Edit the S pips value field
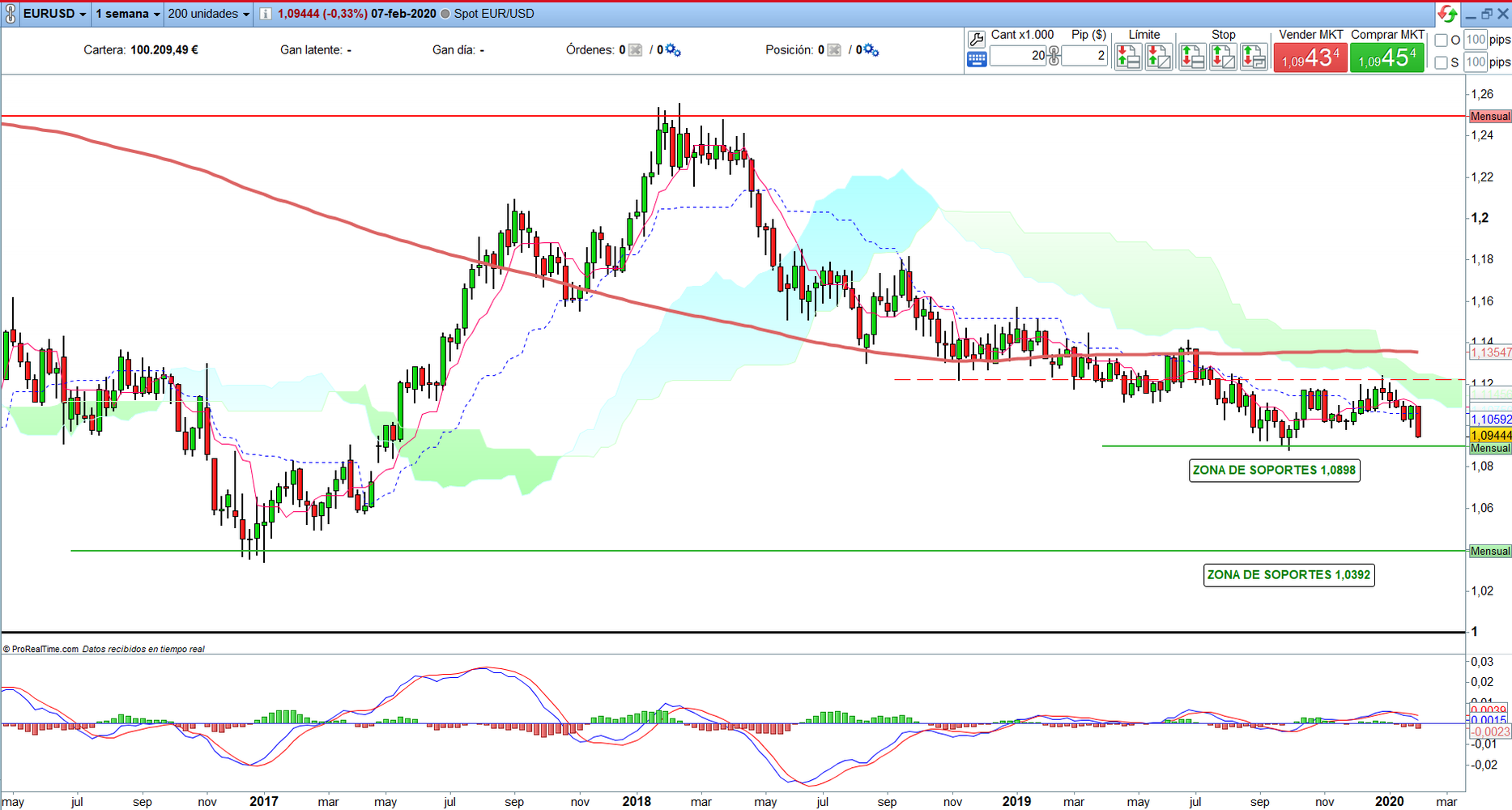This screenshot has height=810, width=1512. tap(1476, 62)
